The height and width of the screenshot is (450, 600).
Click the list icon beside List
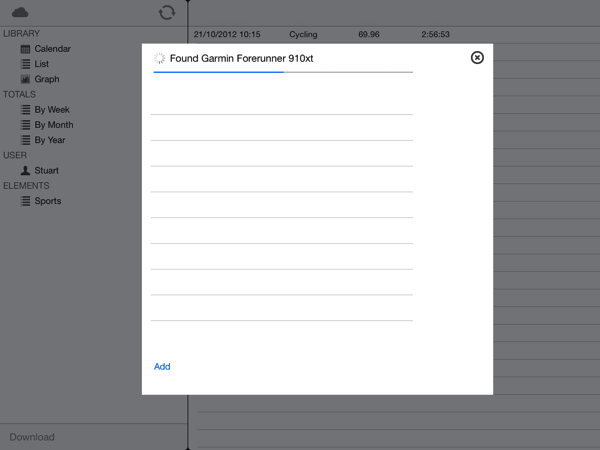coord(25,64)
